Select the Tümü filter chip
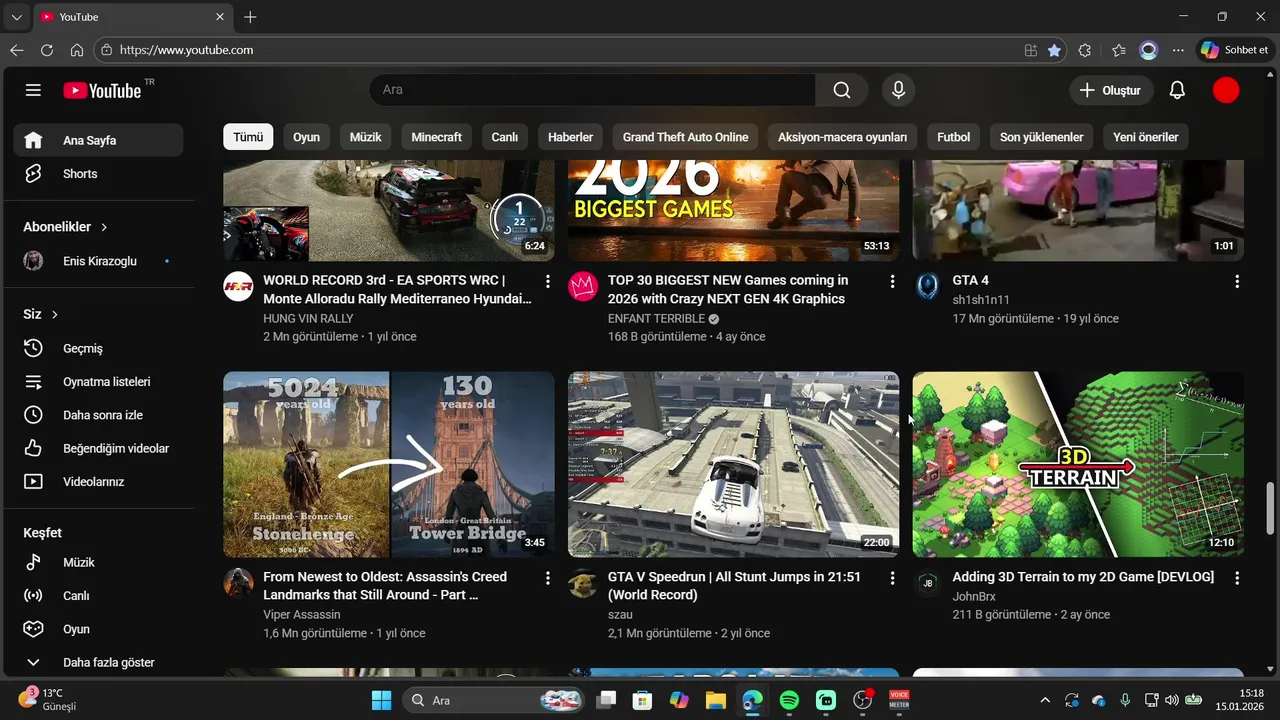 click(x=248, y=137)
